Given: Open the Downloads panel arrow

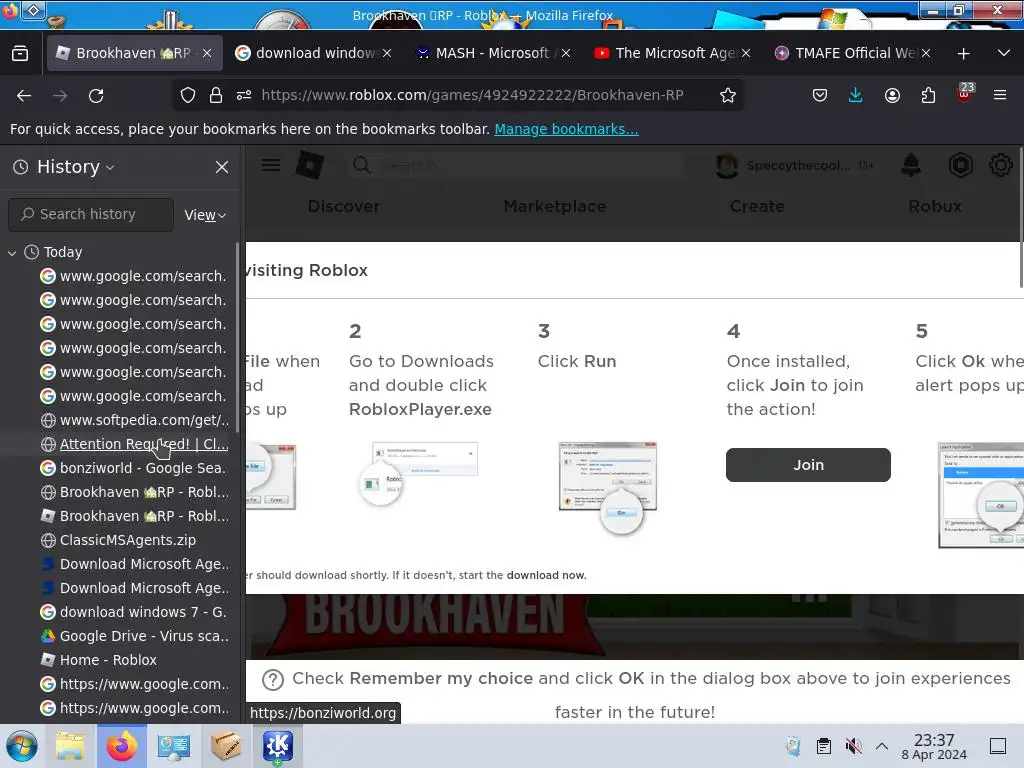Looking at the screenshot, I should click(856, 95).
